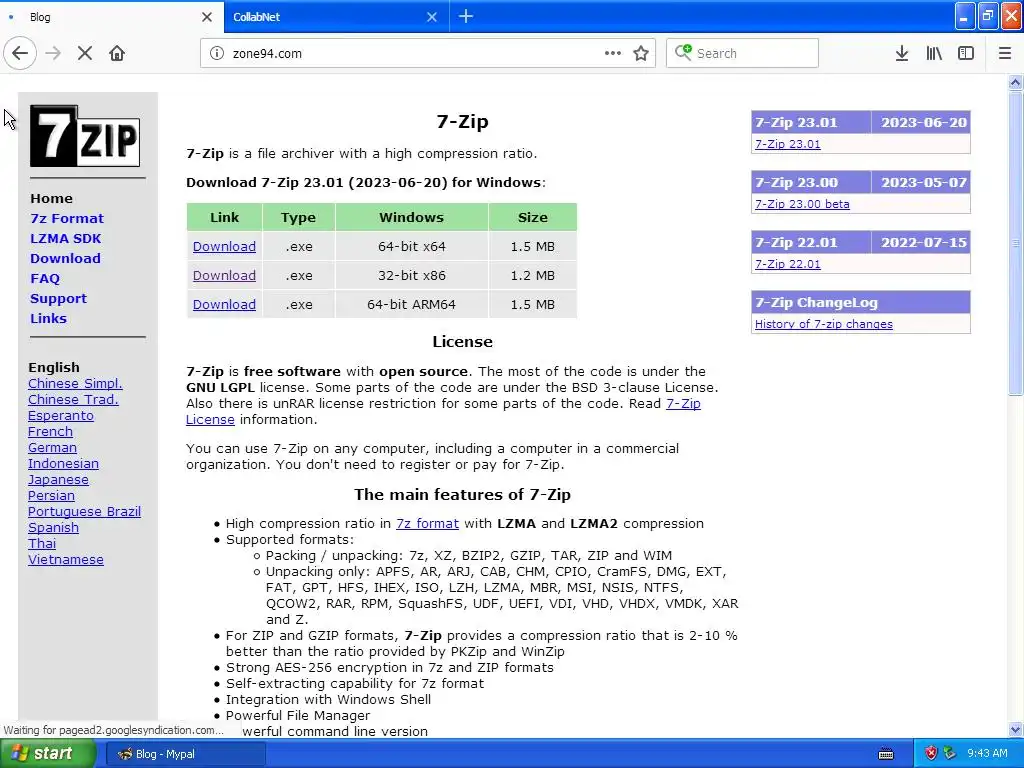Switch language to Japanese

click(58, 479)
